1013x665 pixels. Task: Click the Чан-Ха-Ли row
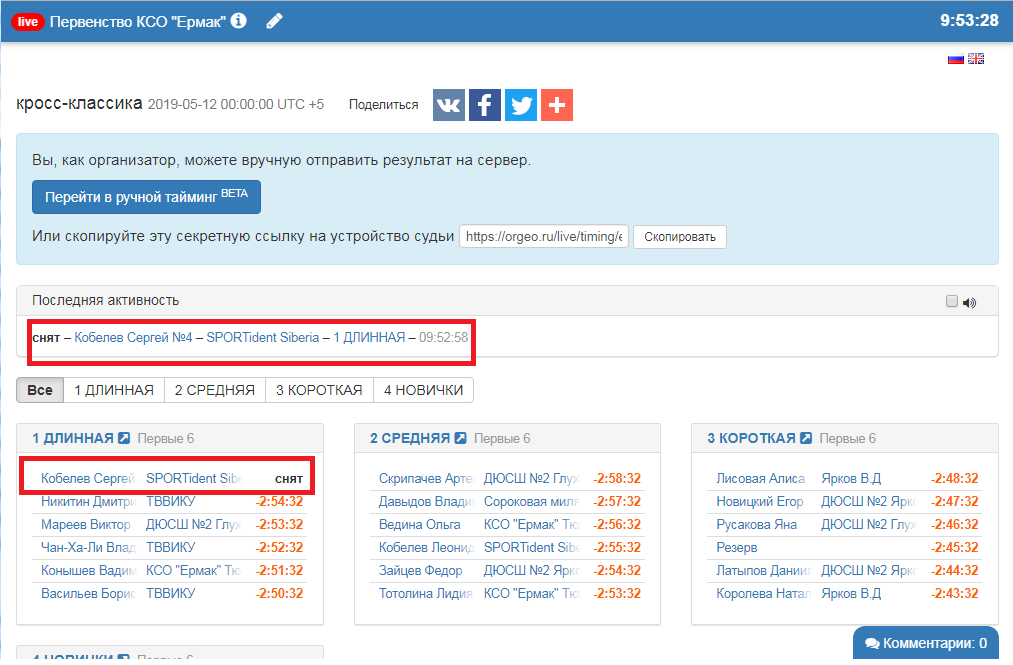click(170, 547)
